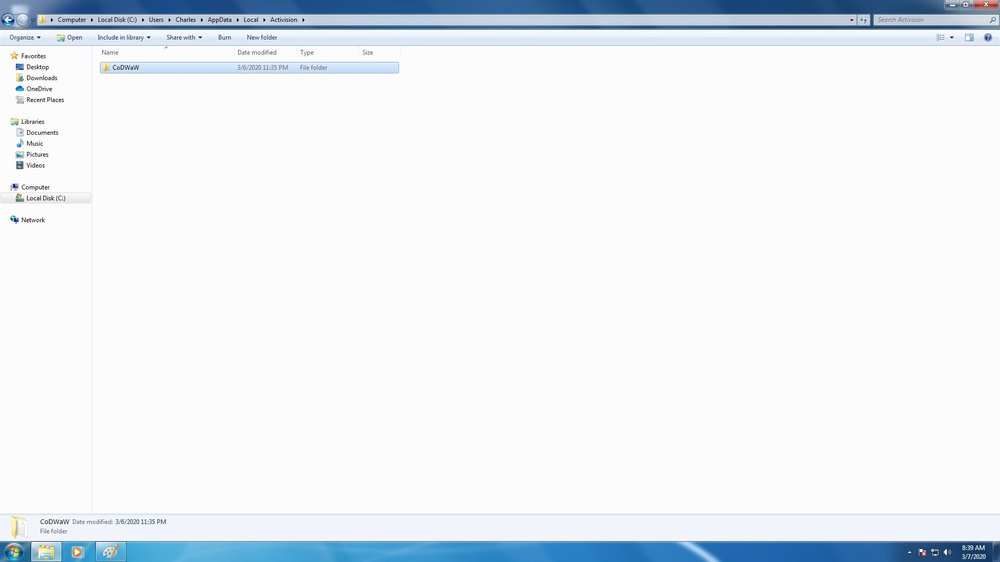Select the CoDWaW folder

click(x=126, y=68)
